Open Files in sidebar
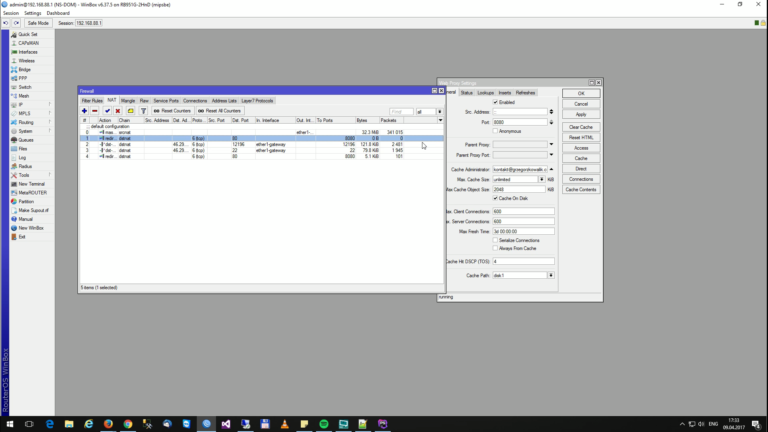Image resolution: width=768 pixels, height=432 pixels. (x=23, y=149)
